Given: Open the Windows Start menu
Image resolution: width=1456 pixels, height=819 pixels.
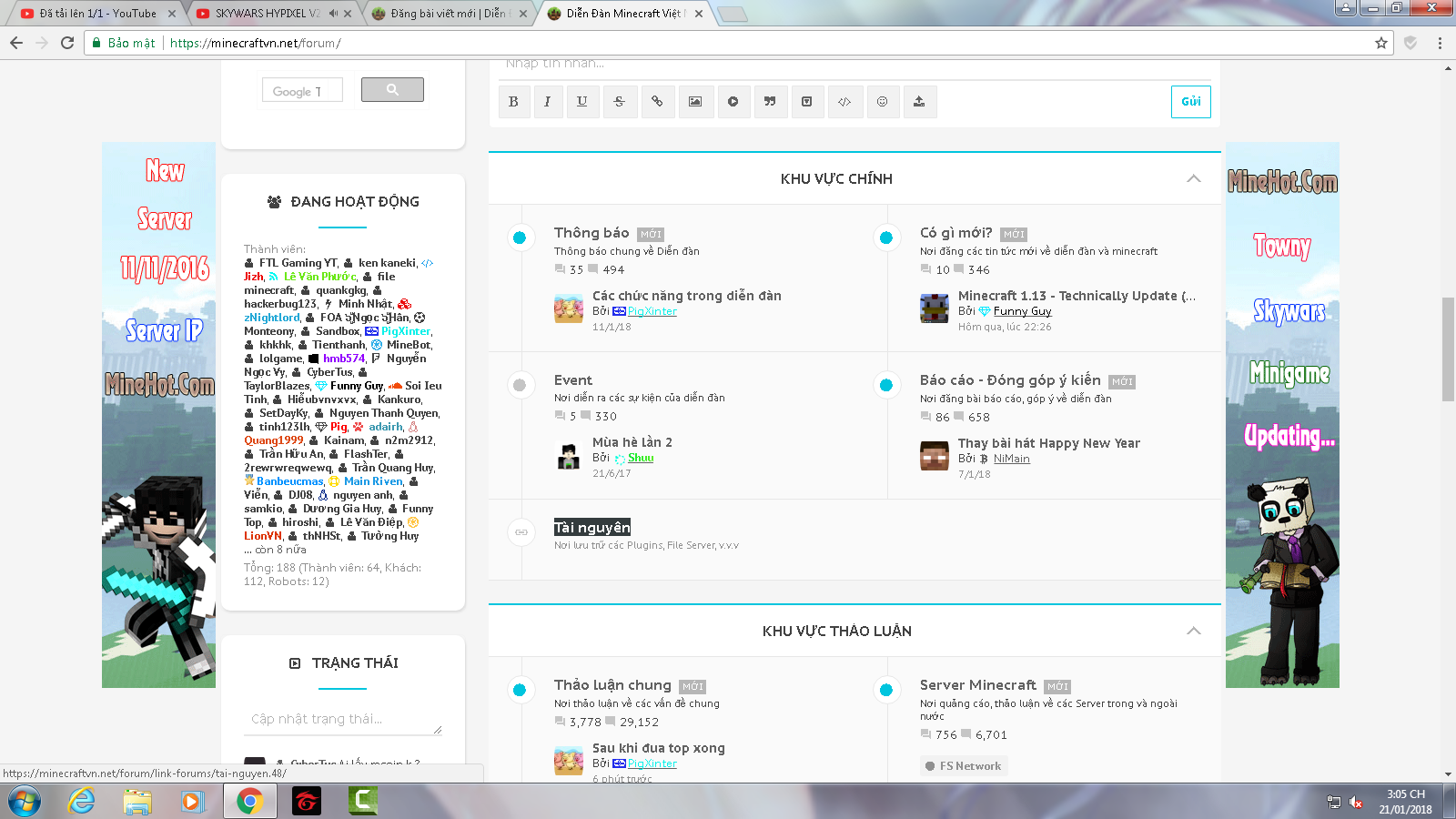Looking at the screenshot, I should tap(25, 801).
